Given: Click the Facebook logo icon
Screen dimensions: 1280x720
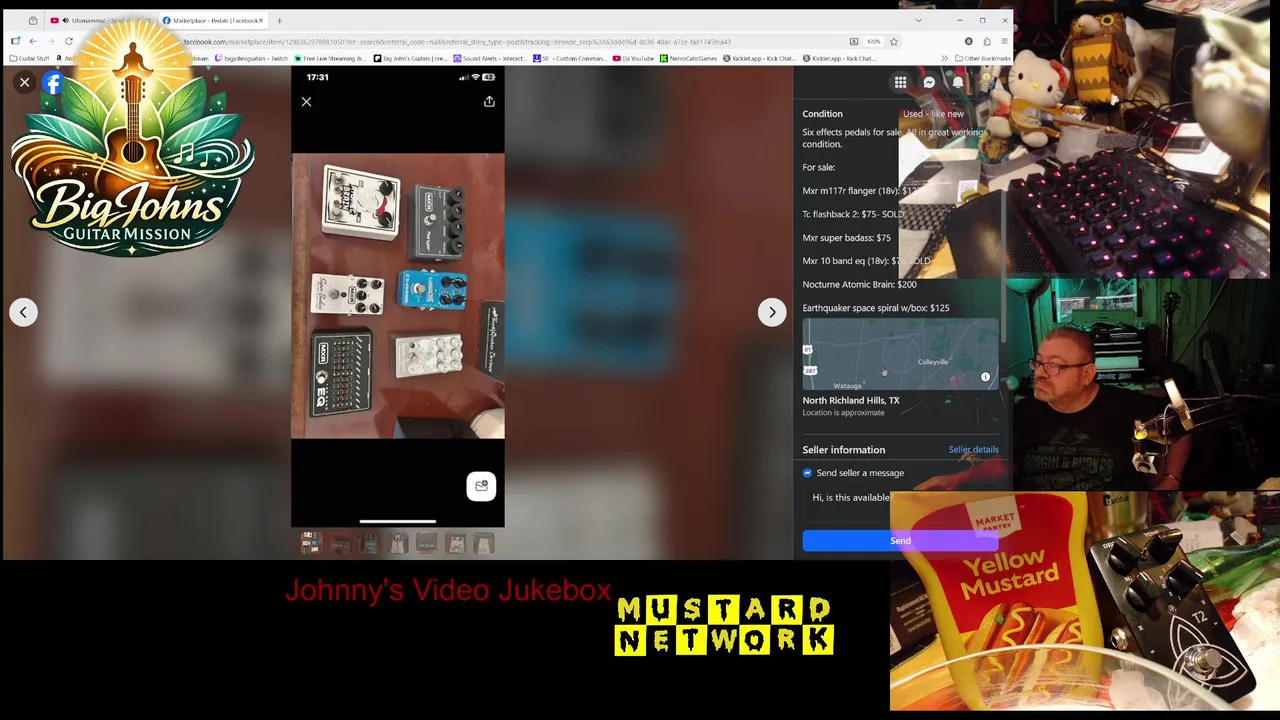Looking at the screenshot, I should (52, 83).
